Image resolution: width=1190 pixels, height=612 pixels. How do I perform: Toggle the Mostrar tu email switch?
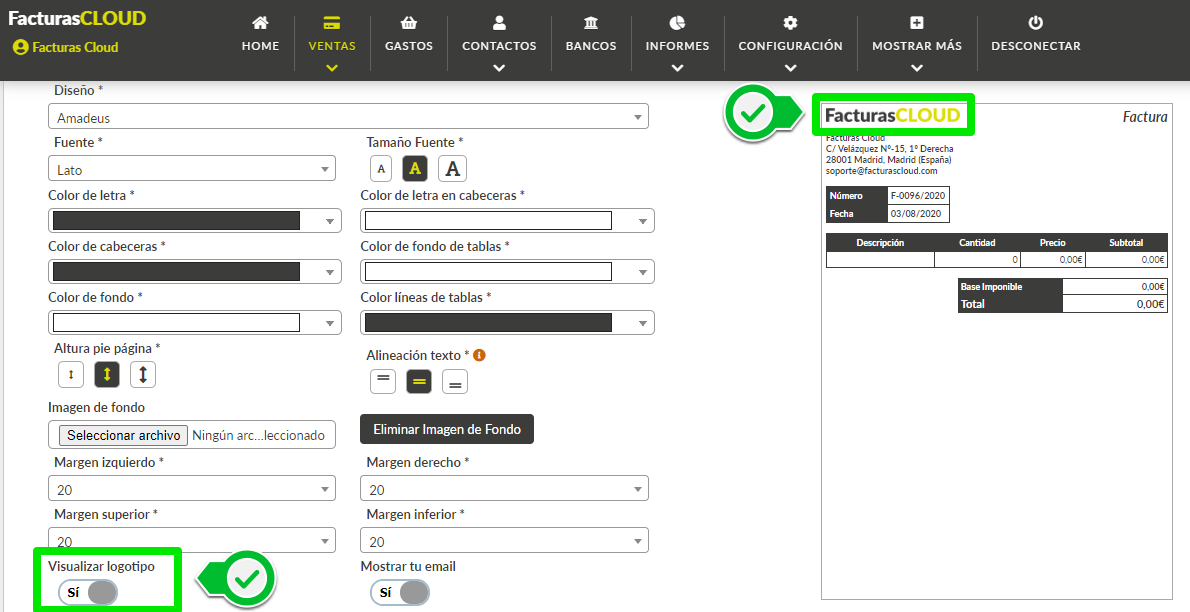400,593
